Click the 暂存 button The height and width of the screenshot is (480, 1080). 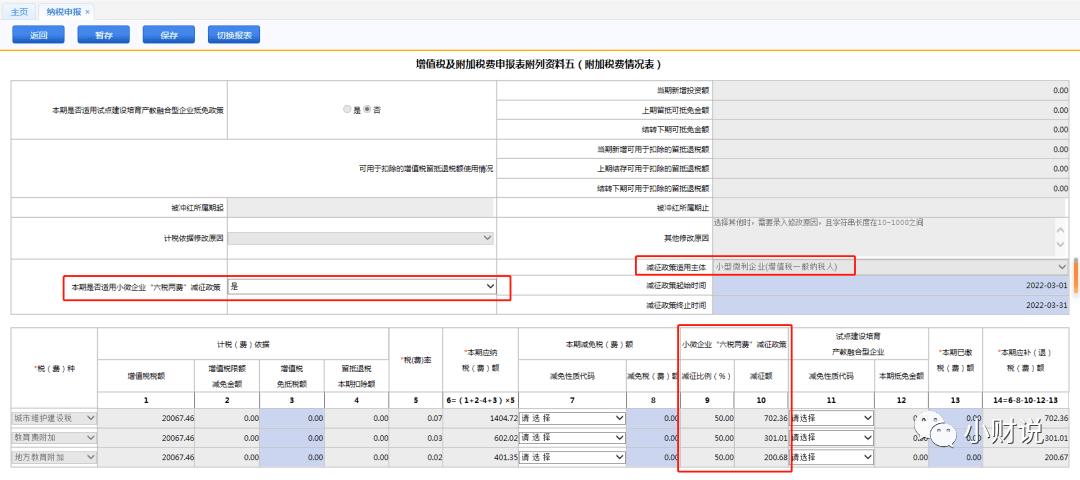click(104, 35)
